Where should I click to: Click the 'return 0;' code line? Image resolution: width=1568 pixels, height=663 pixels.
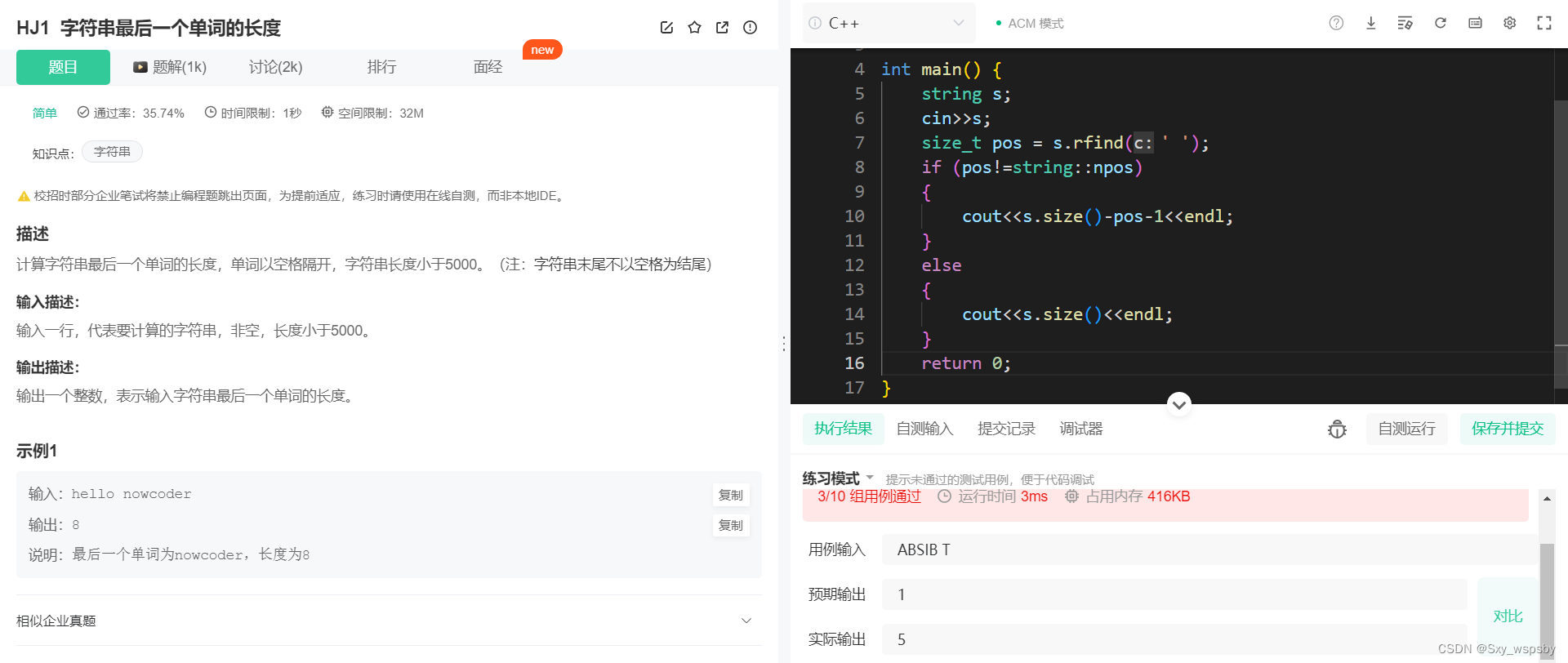click(966, 363)
